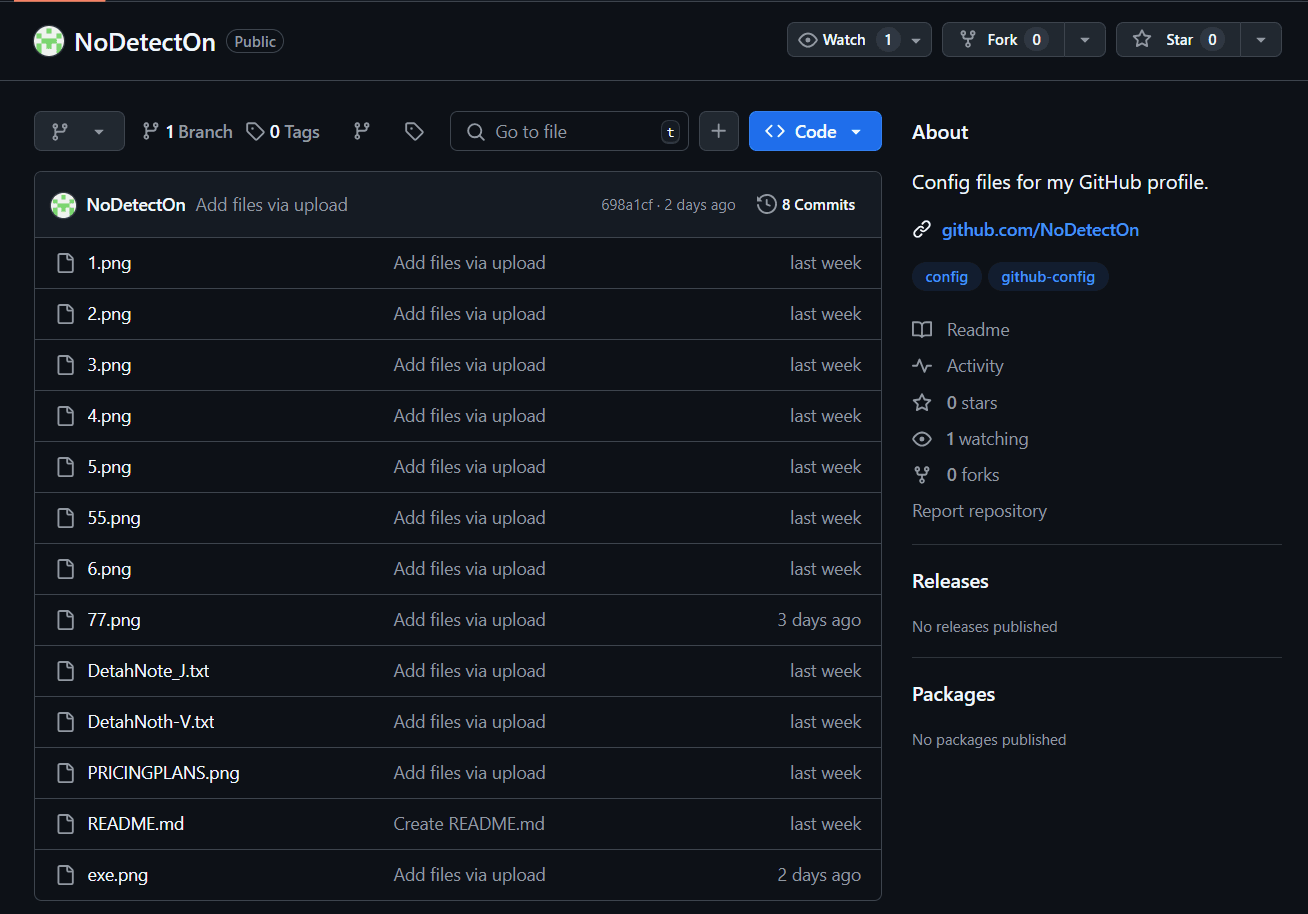Click the eye icon beside 1 watching
This screenshot has height=914, width=1308.
click(922, 439)
